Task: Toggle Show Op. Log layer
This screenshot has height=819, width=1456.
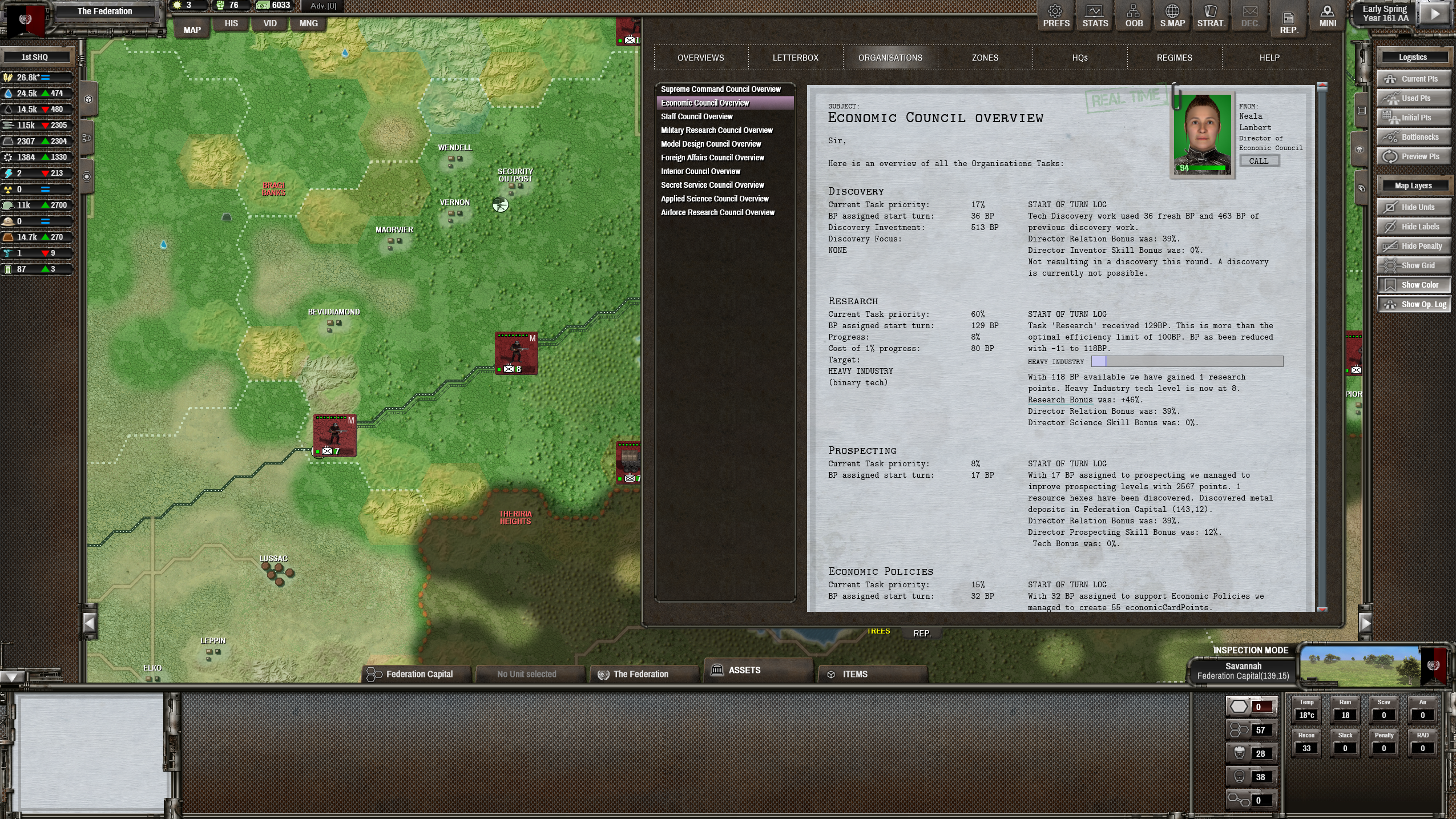Action: [1414, 304]
